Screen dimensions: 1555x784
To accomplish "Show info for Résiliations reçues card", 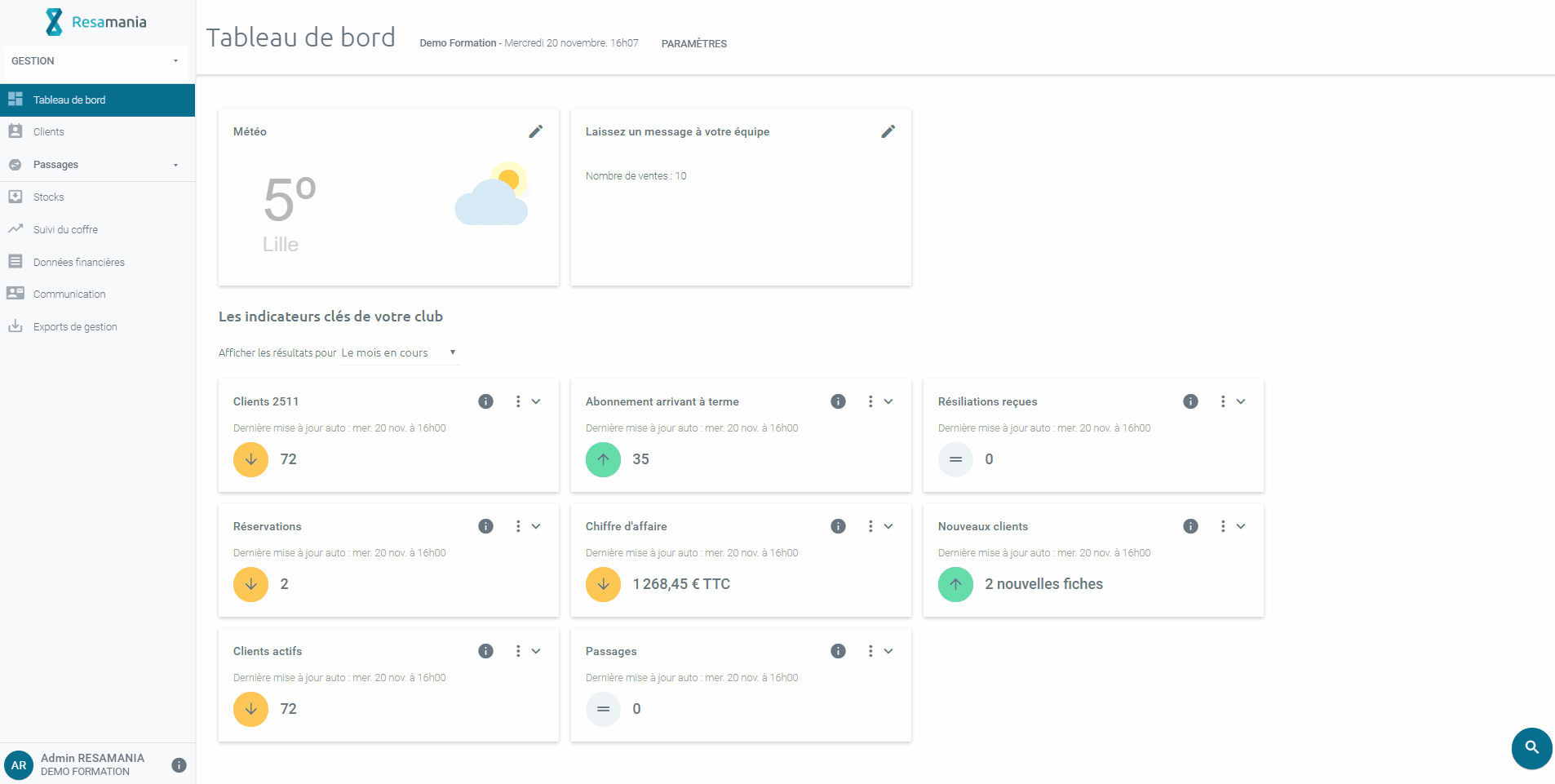I will (x=1190, y=401).
